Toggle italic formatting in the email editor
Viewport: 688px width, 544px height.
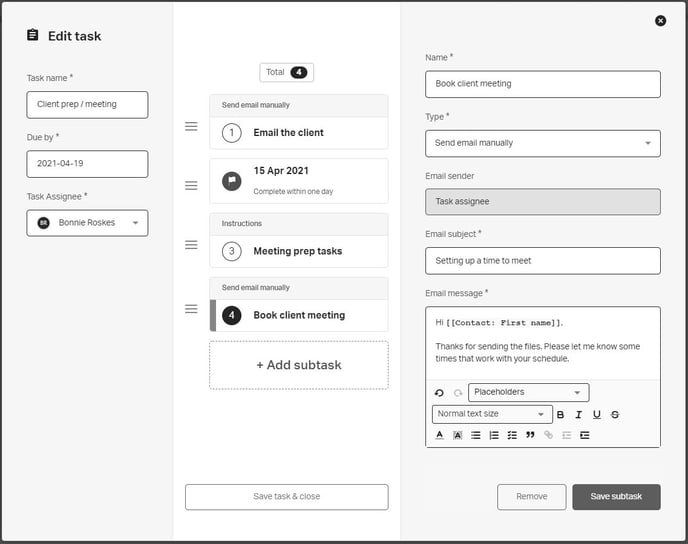(578, 414)
